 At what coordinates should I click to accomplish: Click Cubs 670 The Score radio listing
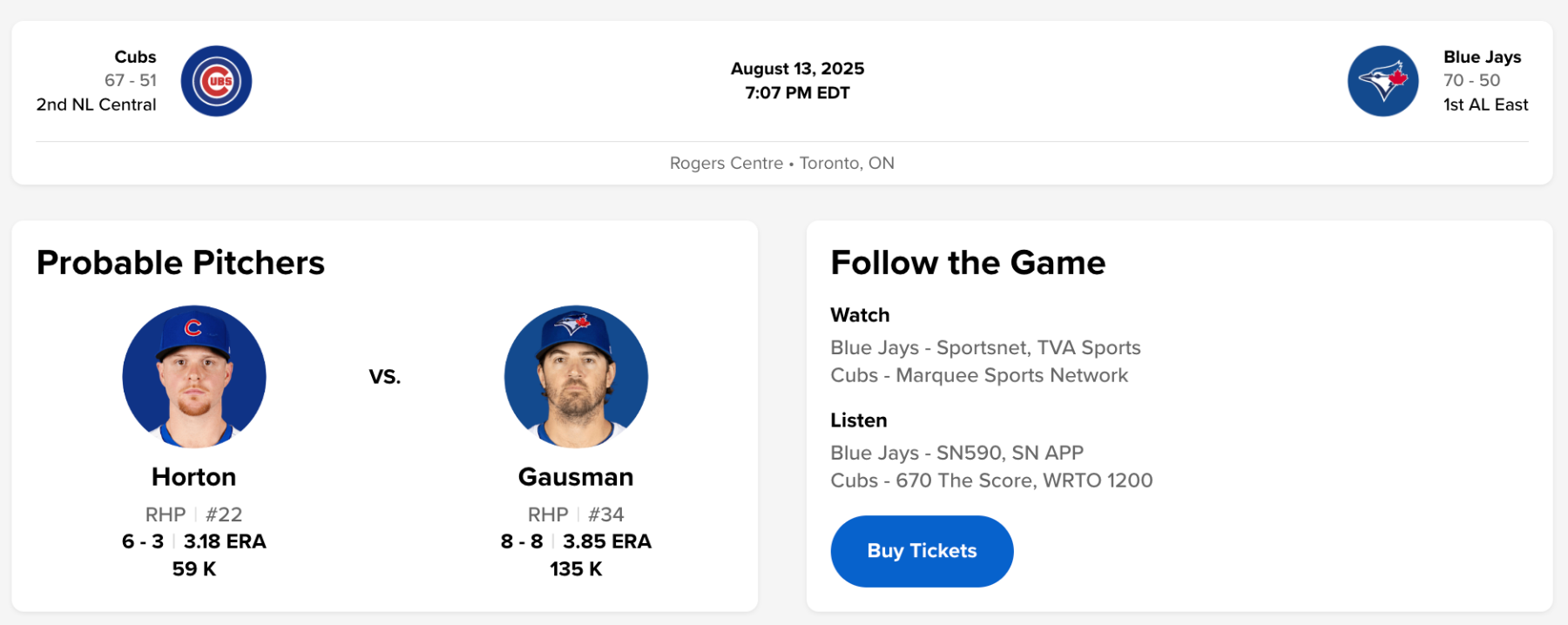(x=991, y=481)
